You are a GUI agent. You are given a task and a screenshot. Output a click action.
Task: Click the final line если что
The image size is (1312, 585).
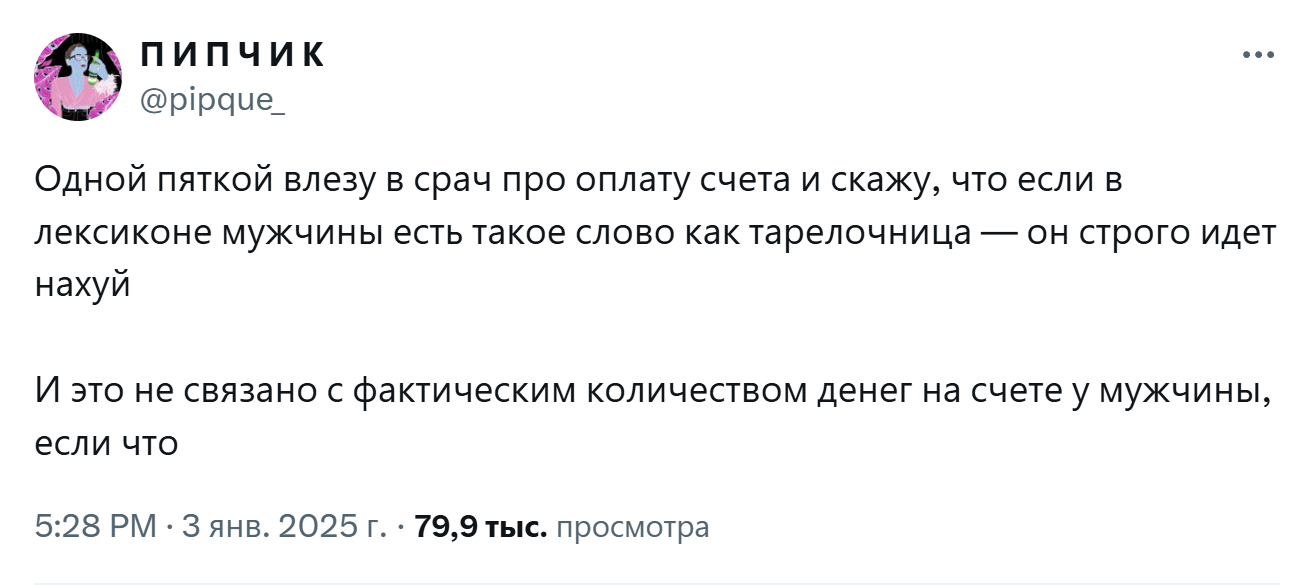tap(105, 441)
